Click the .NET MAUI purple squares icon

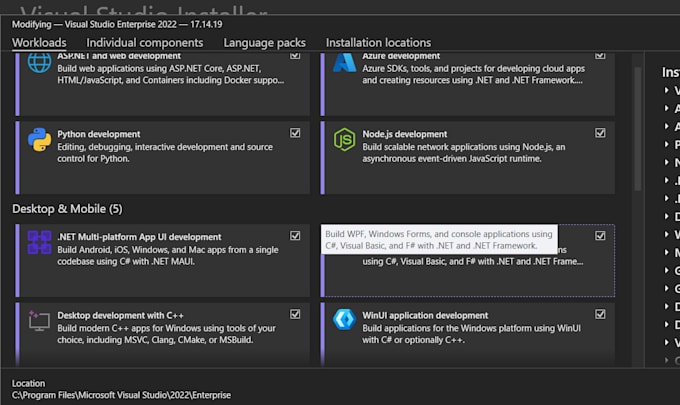(39, 242)
